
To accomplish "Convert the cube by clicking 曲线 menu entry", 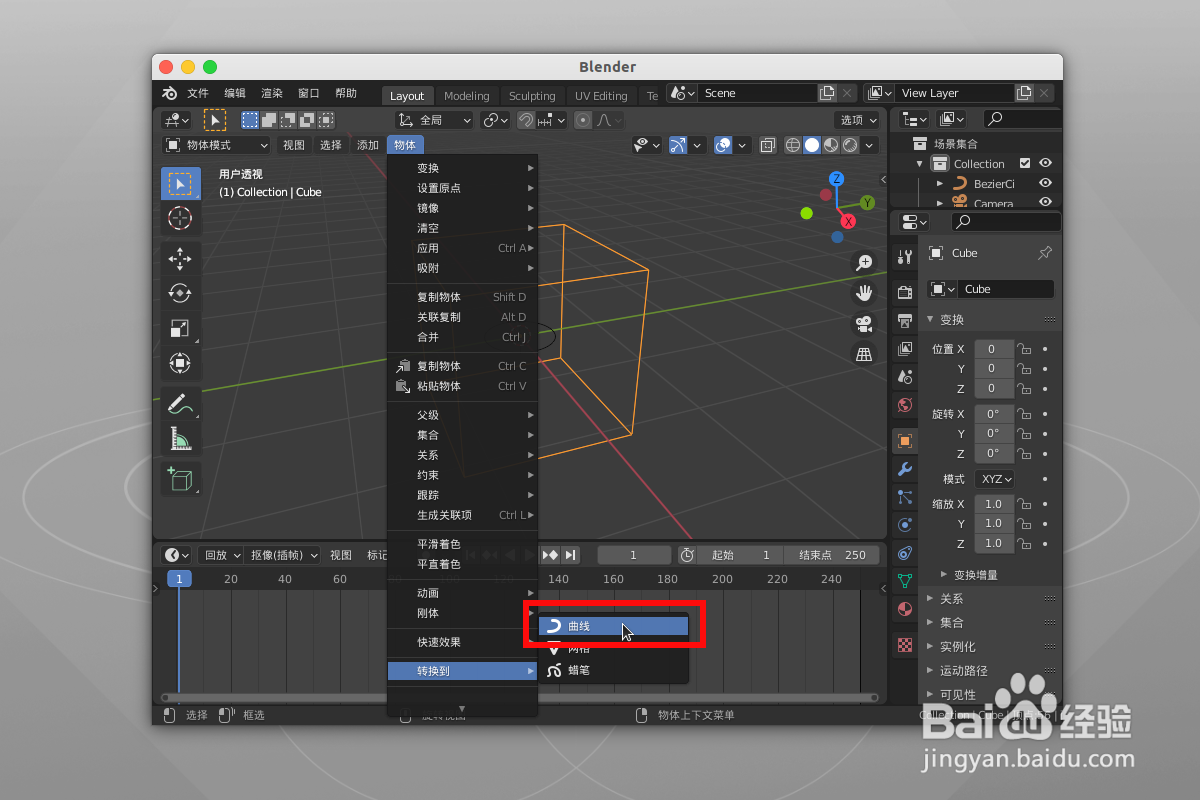I will point(578,625).
